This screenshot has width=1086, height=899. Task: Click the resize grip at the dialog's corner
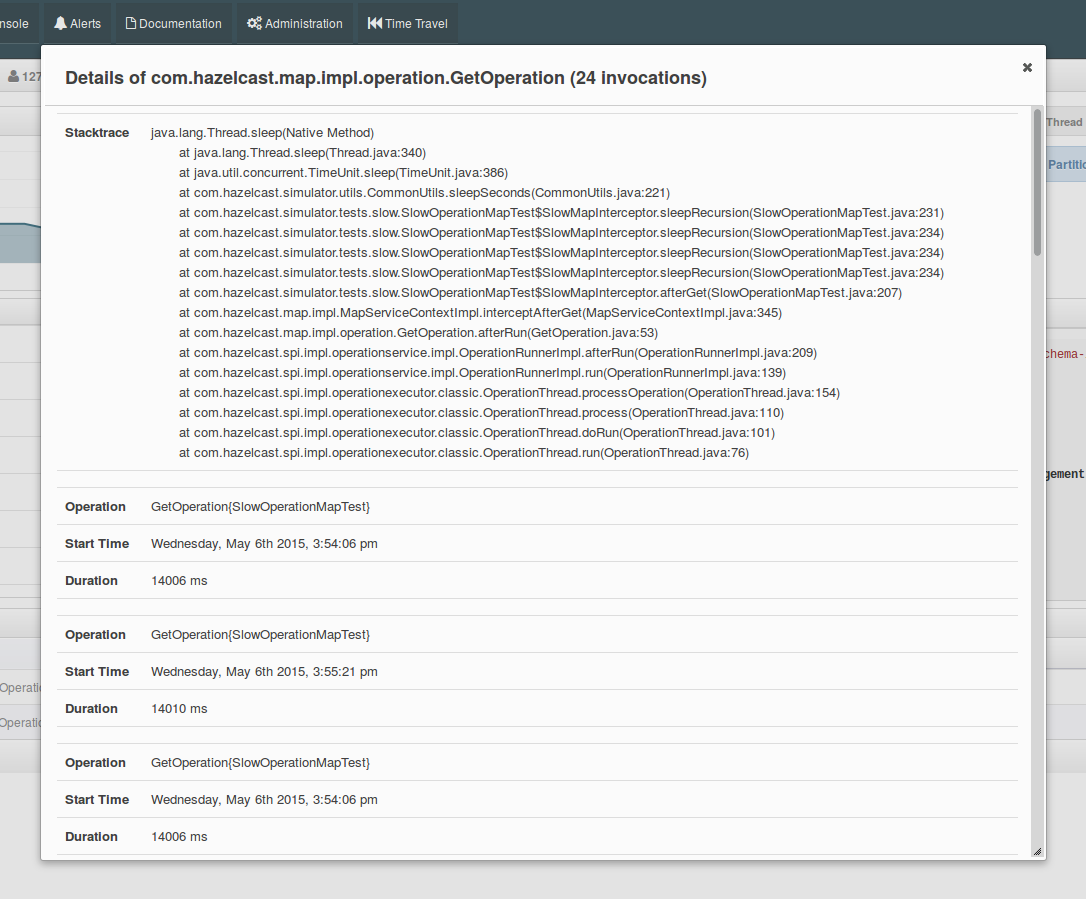point(1037,852)
